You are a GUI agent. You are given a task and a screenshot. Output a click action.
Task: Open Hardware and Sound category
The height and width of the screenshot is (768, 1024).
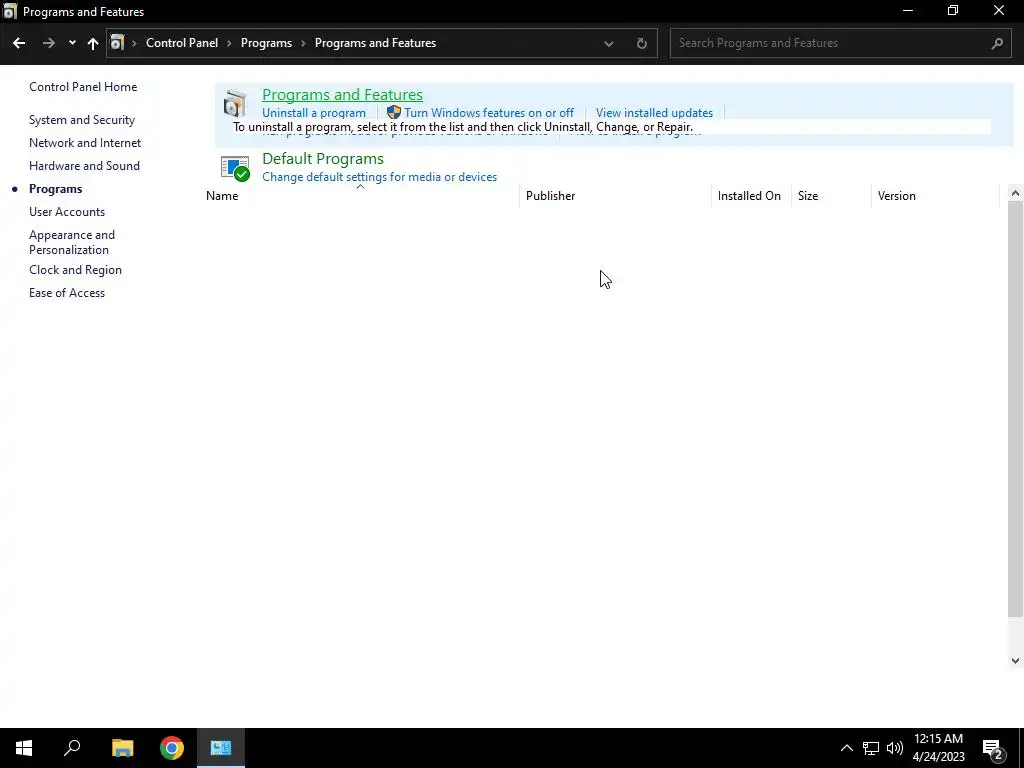click(x=84, y=166)
